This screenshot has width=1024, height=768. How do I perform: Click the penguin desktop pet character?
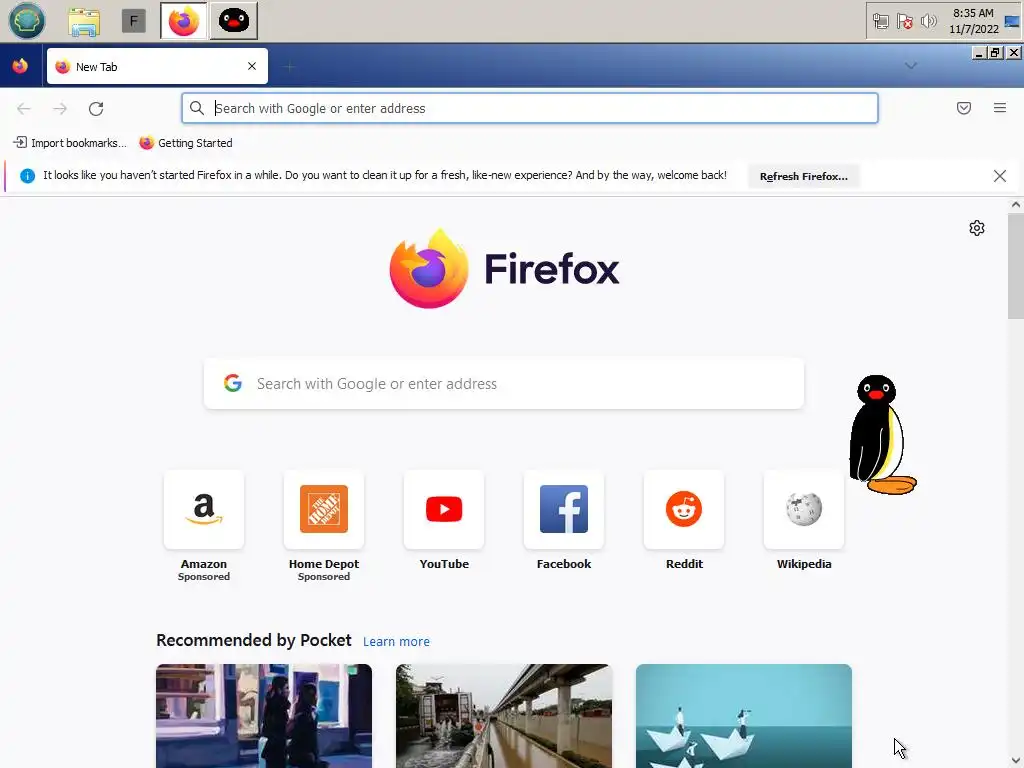tap(882, 434)
